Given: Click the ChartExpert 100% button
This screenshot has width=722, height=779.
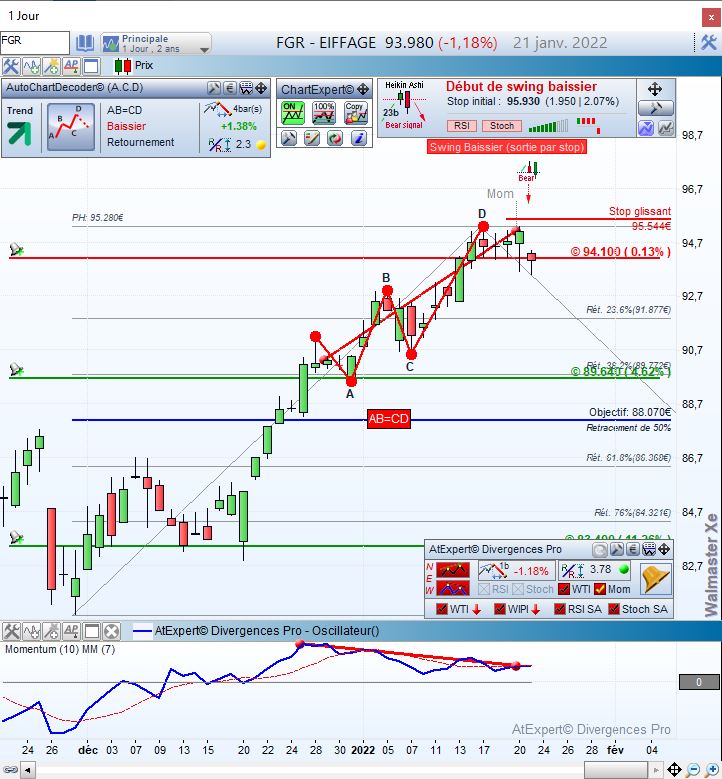Looking at the screenshot, I should click(x=324, y=113).
